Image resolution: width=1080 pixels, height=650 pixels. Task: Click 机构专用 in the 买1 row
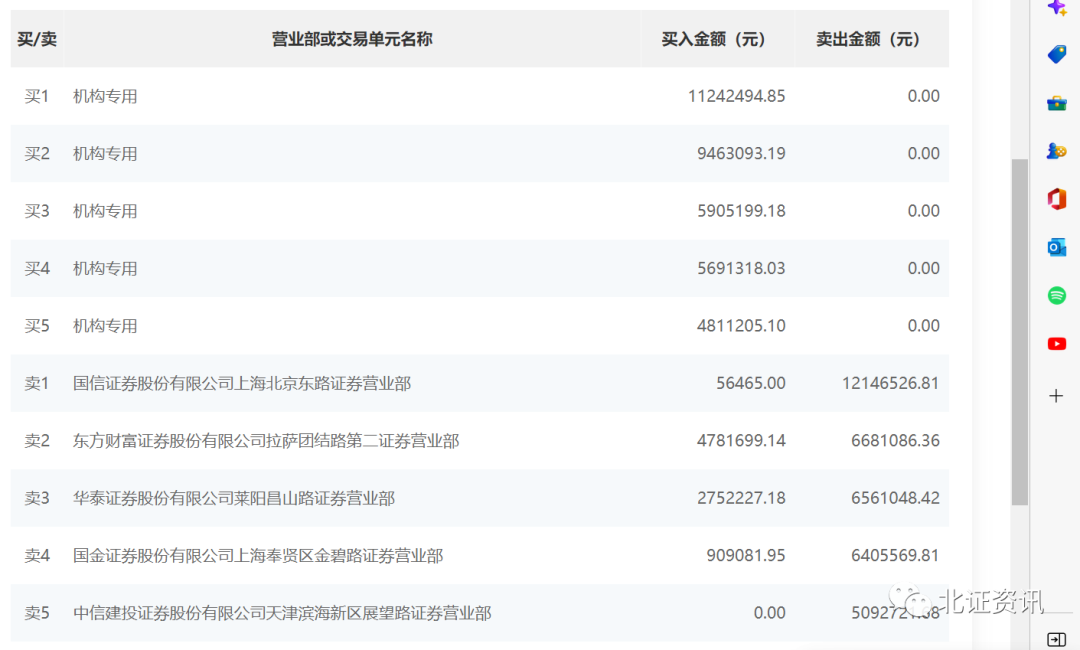tap(105, 96)
